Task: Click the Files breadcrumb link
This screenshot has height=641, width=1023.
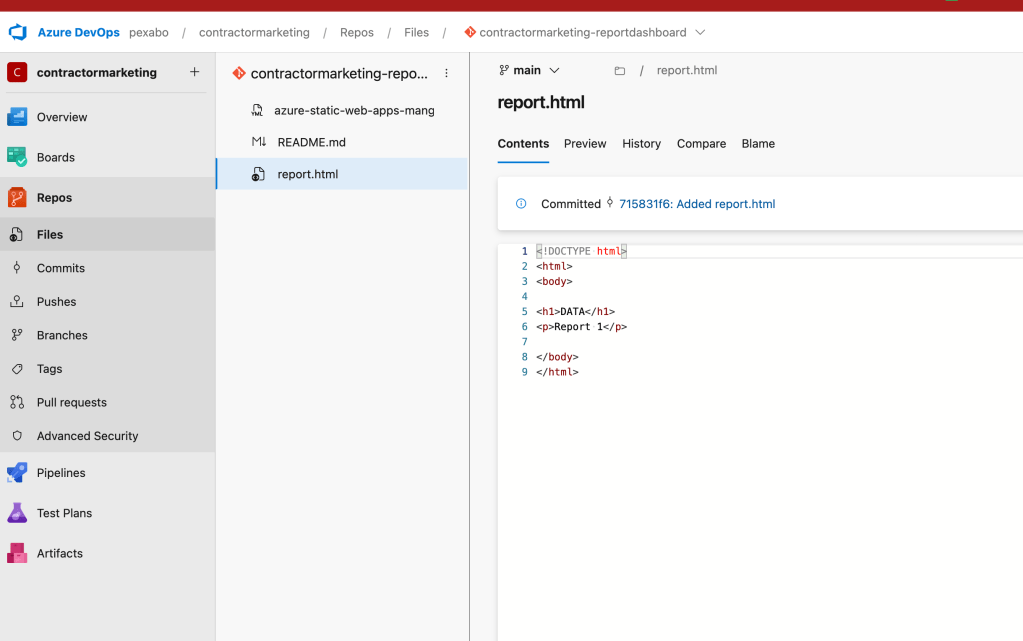Action: 416,32
